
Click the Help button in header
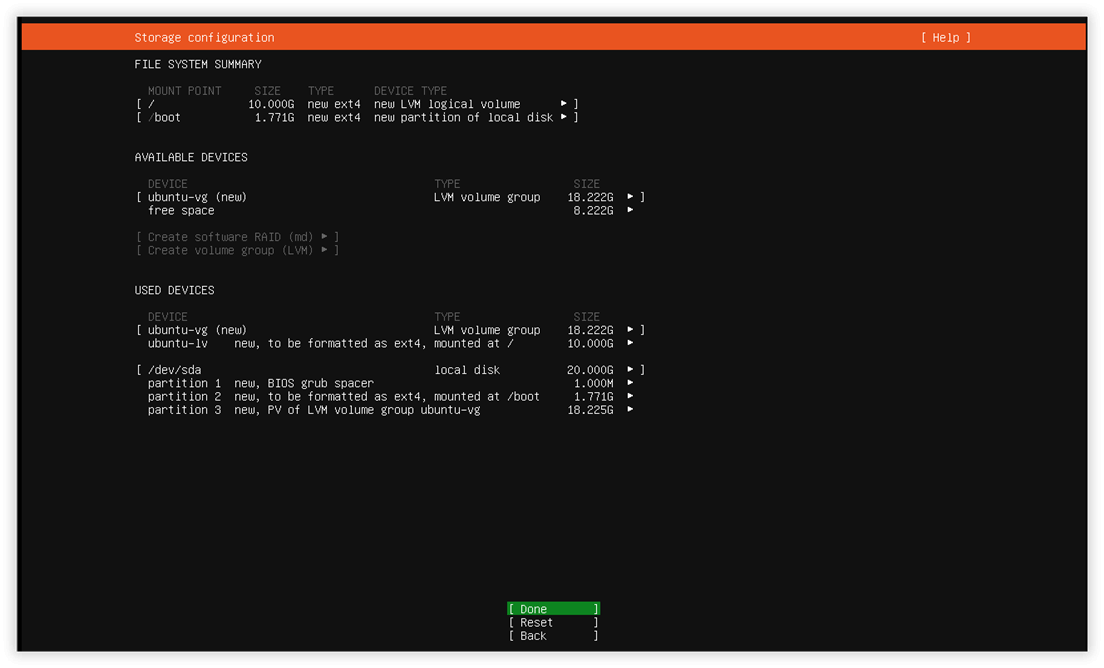coord(946,38)
